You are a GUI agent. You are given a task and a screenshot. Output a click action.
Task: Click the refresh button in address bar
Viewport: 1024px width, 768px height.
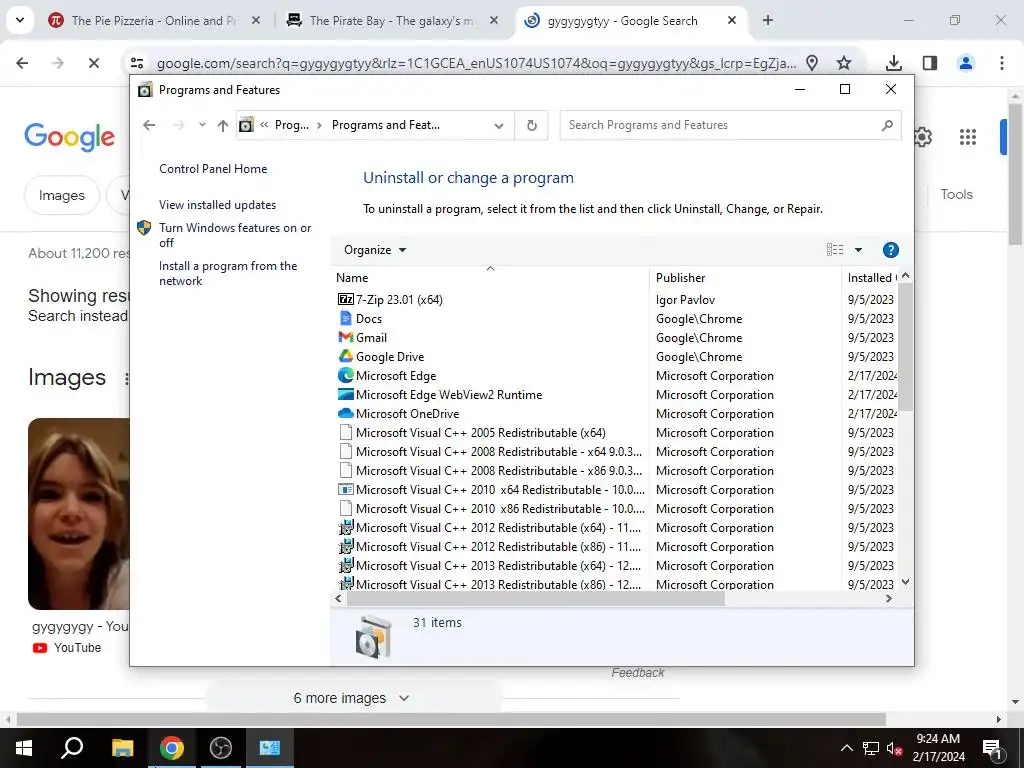[x=532, y=125]
